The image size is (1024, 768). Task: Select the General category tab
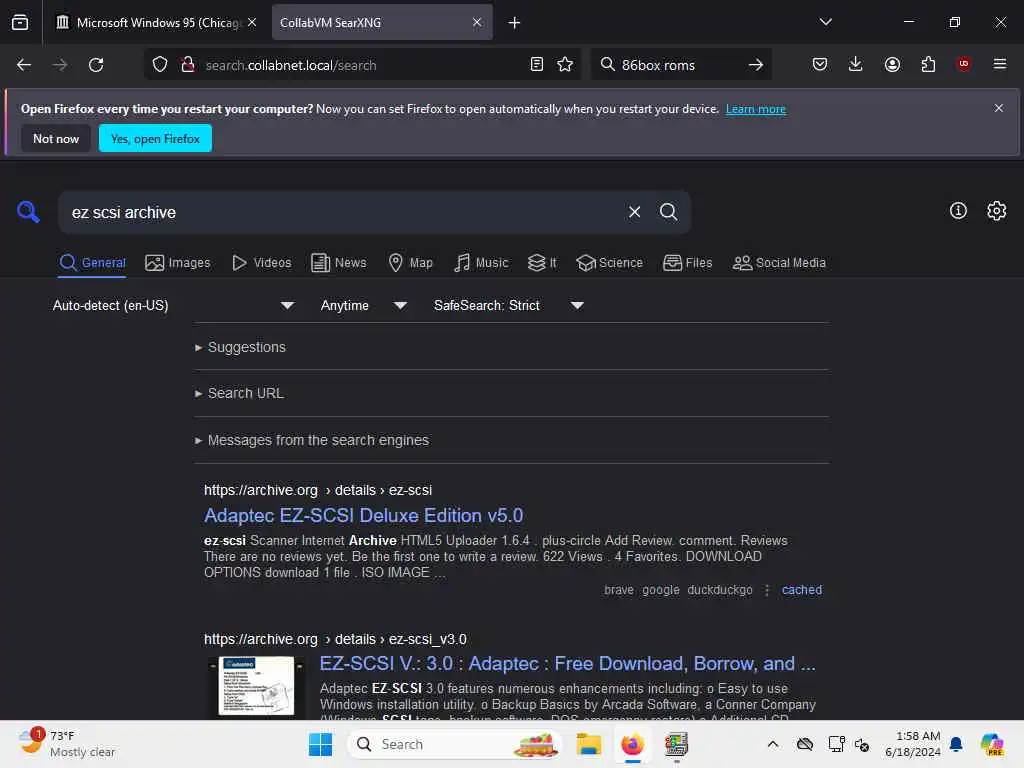[92, 263]
